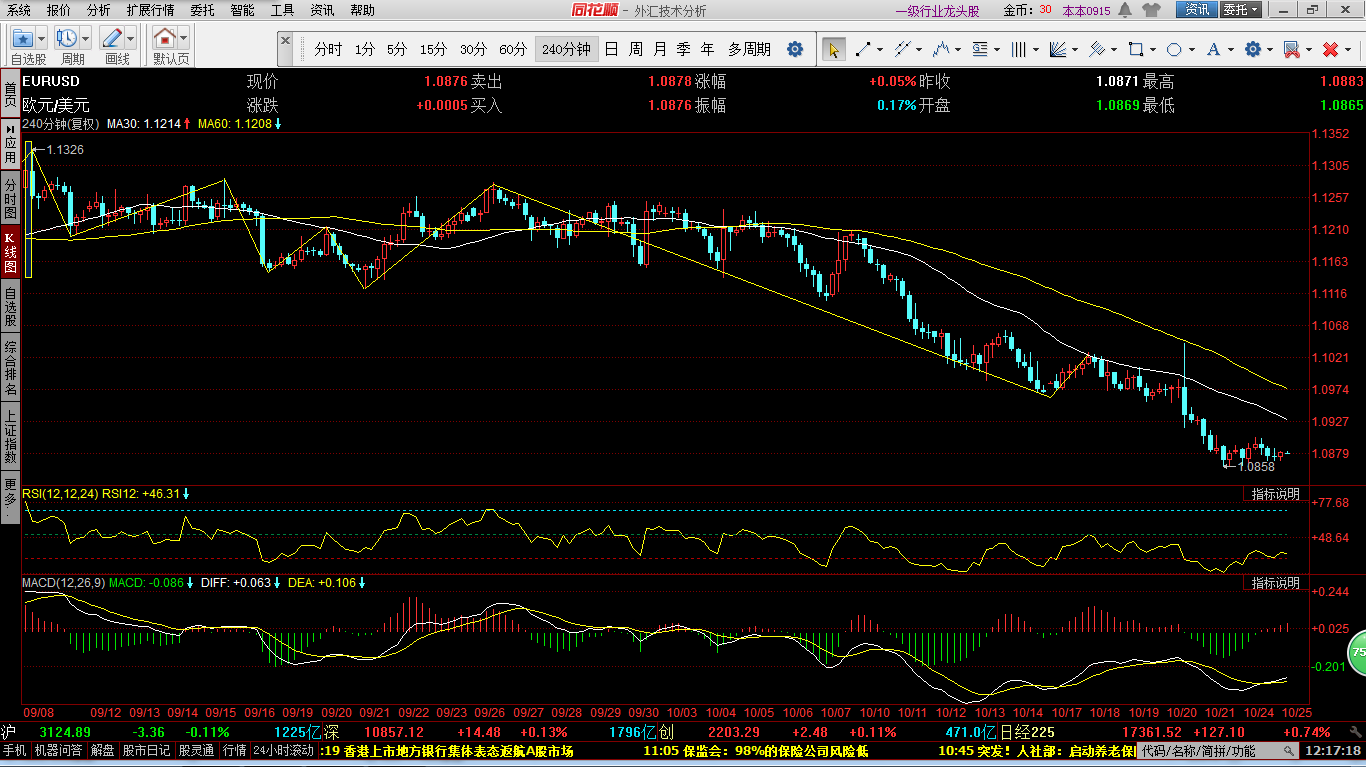Image resolution: width=1366 pixels, height=767 pixels.
Task: Expand the 默认页 dropdown arrow
Action: tap(184, 38)
